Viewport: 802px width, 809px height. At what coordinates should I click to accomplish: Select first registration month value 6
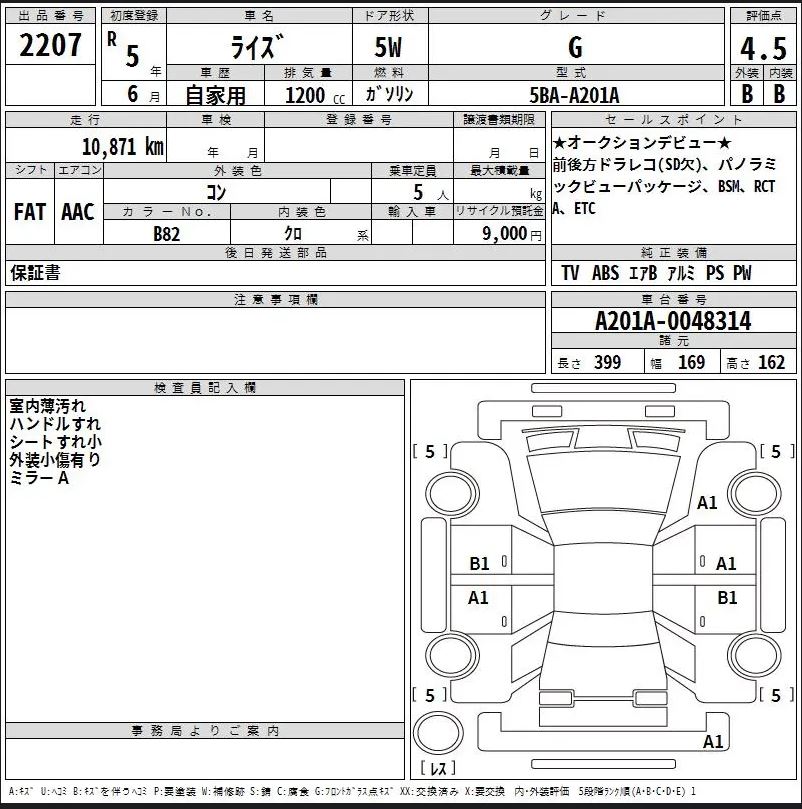click(133, 94)
